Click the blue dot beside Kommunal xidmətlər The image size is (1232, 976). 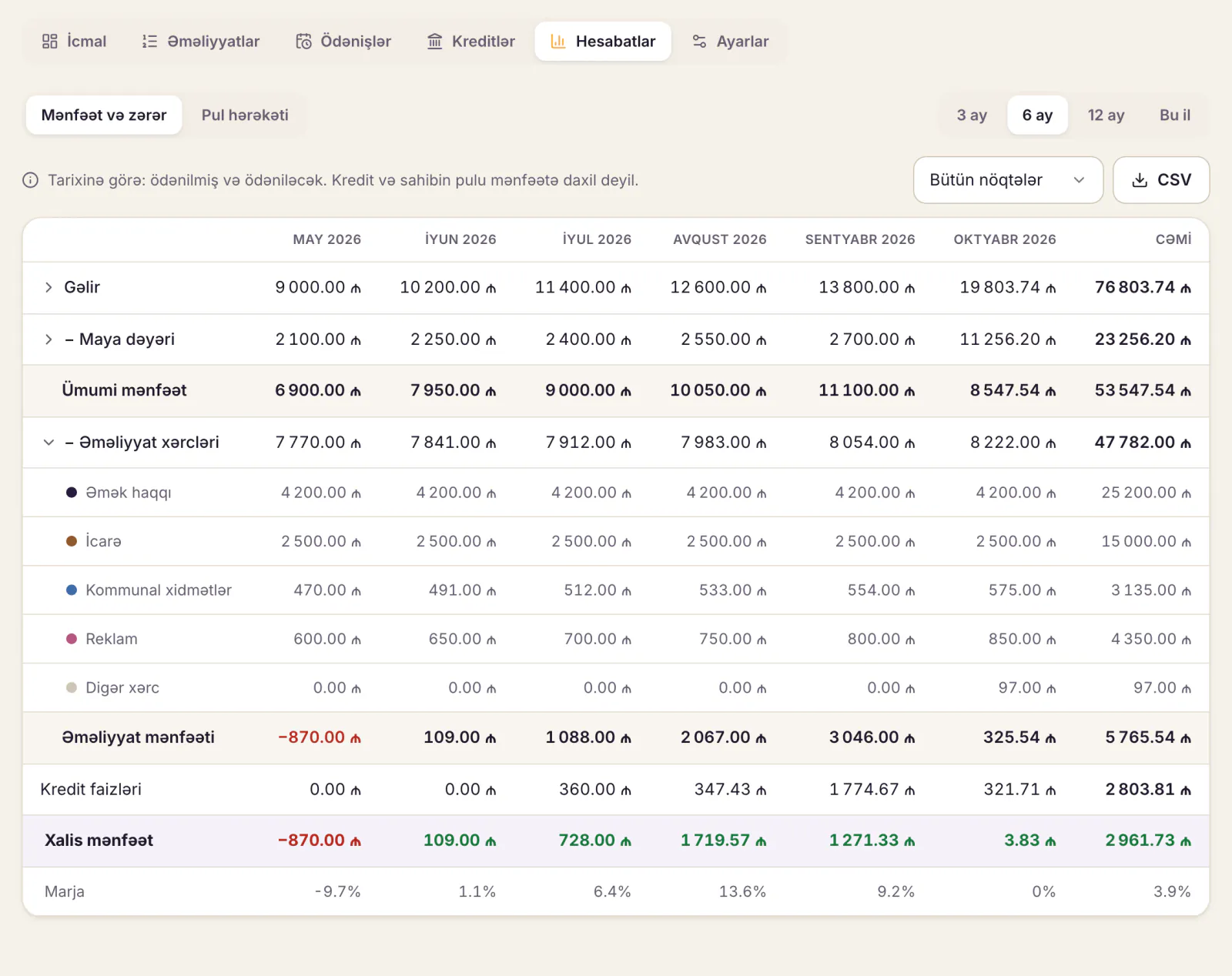(x=72, y=590)
